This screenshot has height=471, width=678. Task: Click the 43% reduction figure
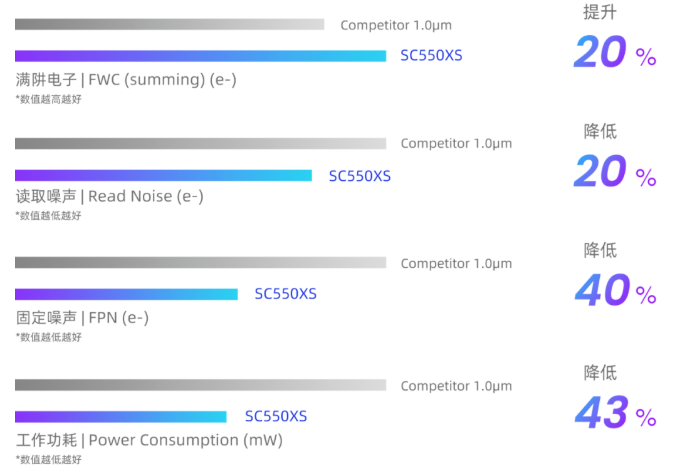point(616,413)
